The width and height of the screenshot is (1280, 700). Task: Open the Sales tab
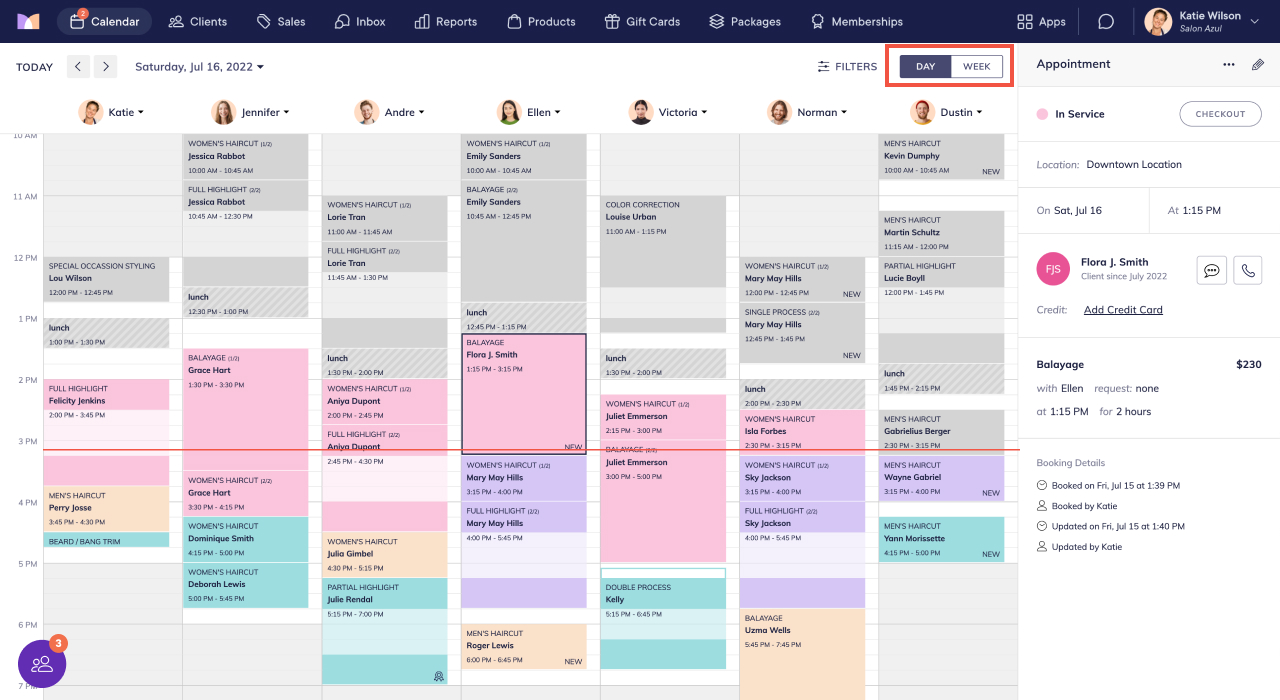pos(281,21)
